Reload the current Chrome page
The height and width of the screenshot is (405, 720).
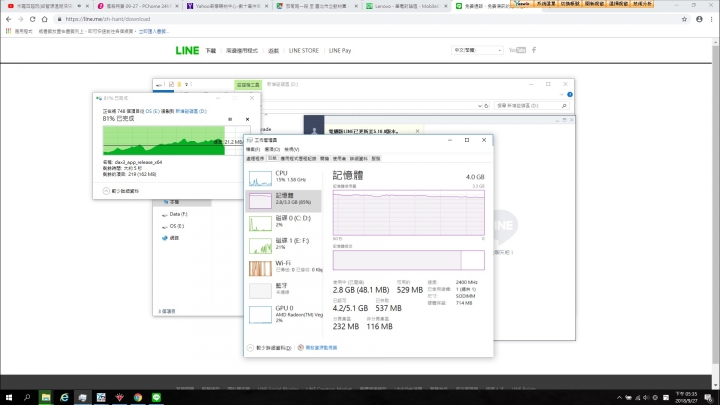tap(32, 19)
